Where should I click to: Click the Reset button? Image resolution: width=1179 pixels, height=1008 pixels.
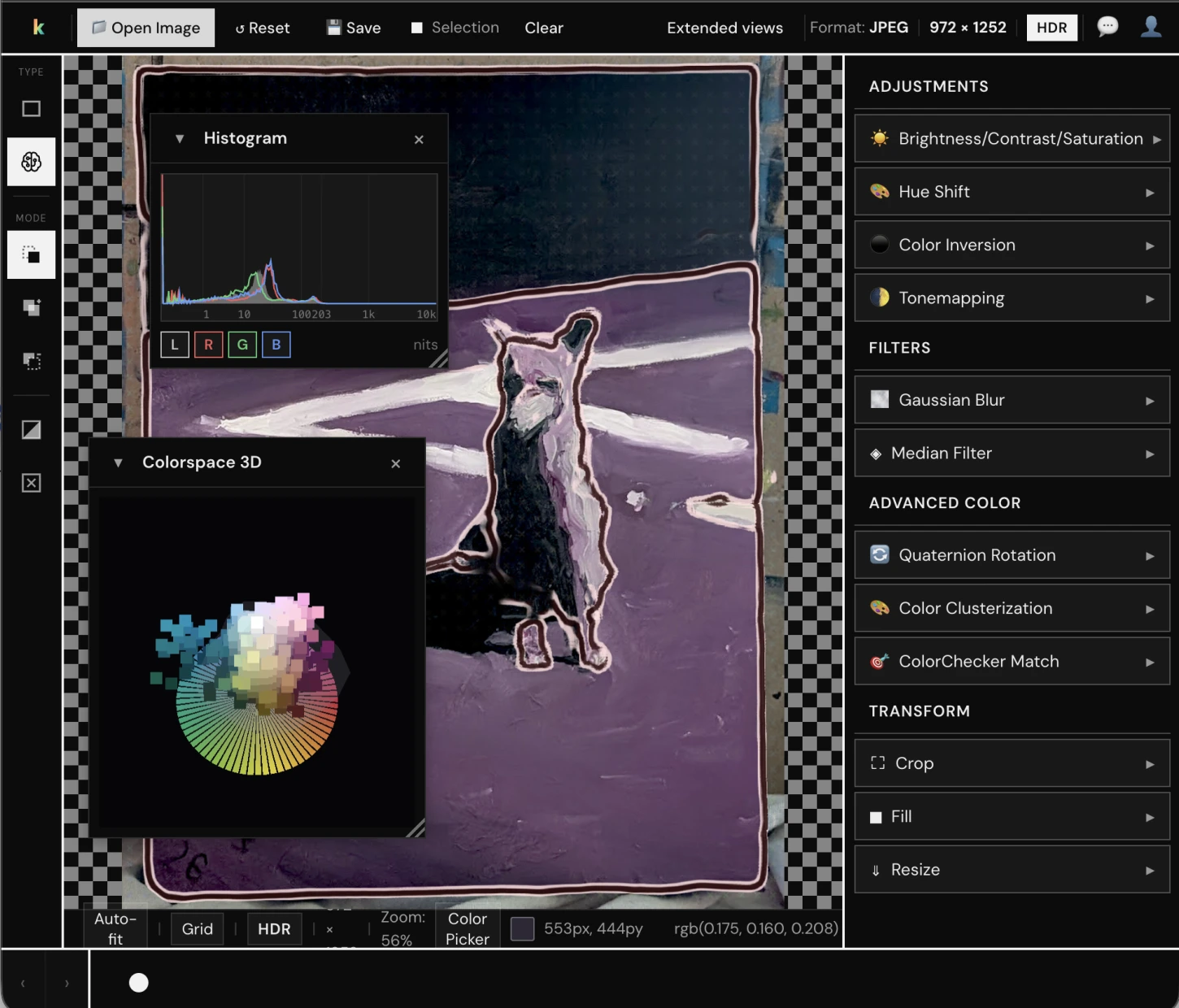(262, 28)
